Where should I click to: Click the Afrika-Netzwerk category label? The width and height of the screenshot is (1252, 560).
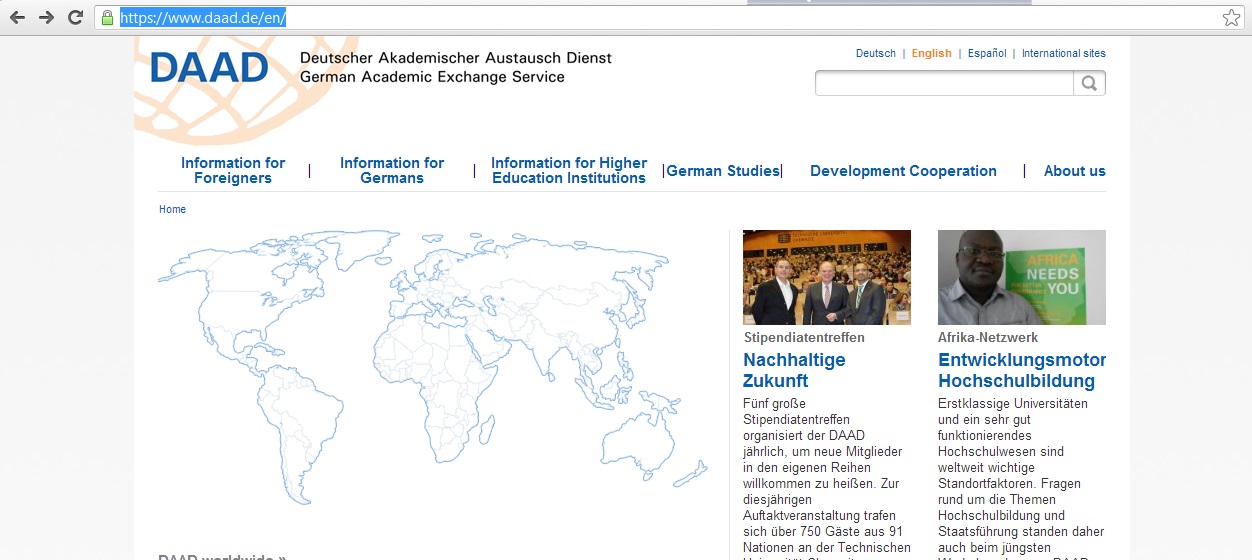coord(988,337)
